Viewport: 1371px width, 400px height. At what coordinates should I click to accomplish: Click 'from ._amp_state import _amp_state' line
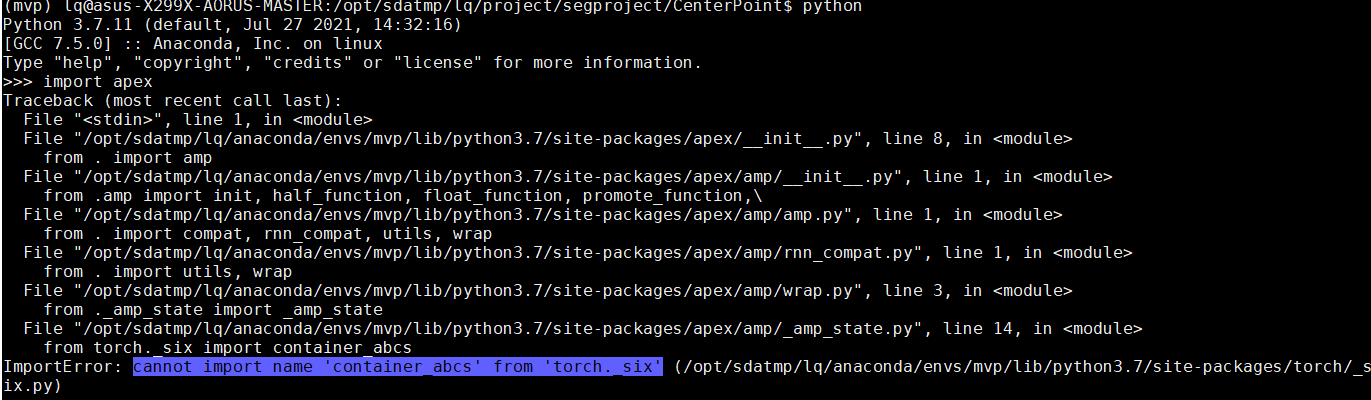coord(213,310)
